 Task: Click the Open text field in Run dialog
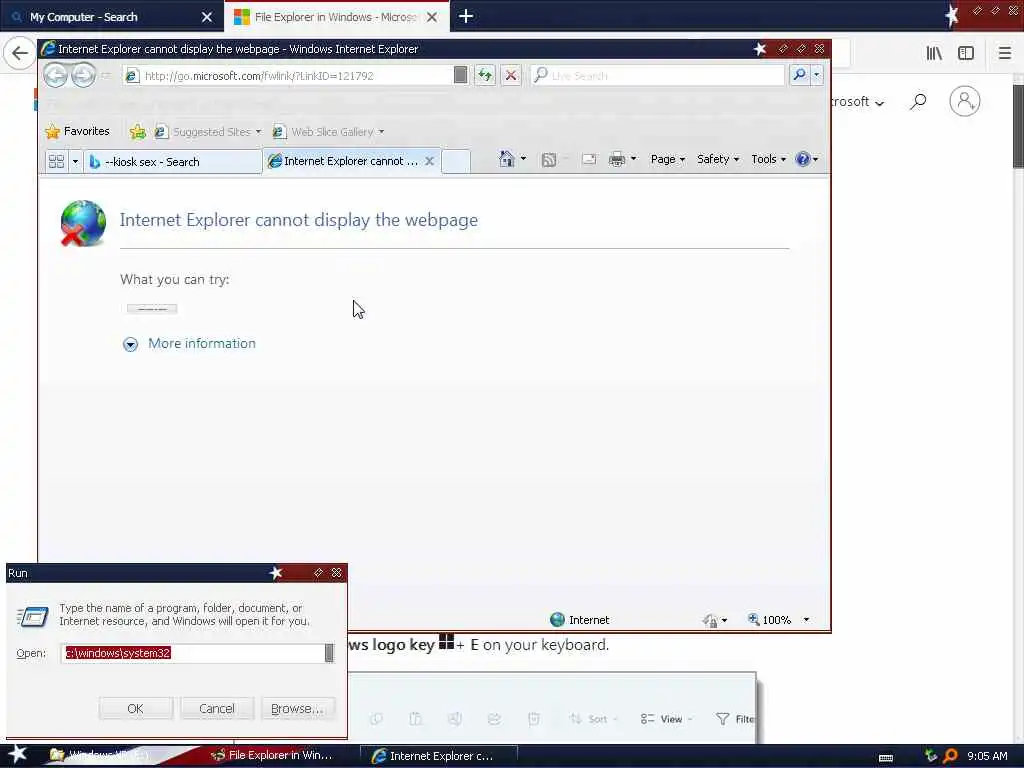click(193, 653)
